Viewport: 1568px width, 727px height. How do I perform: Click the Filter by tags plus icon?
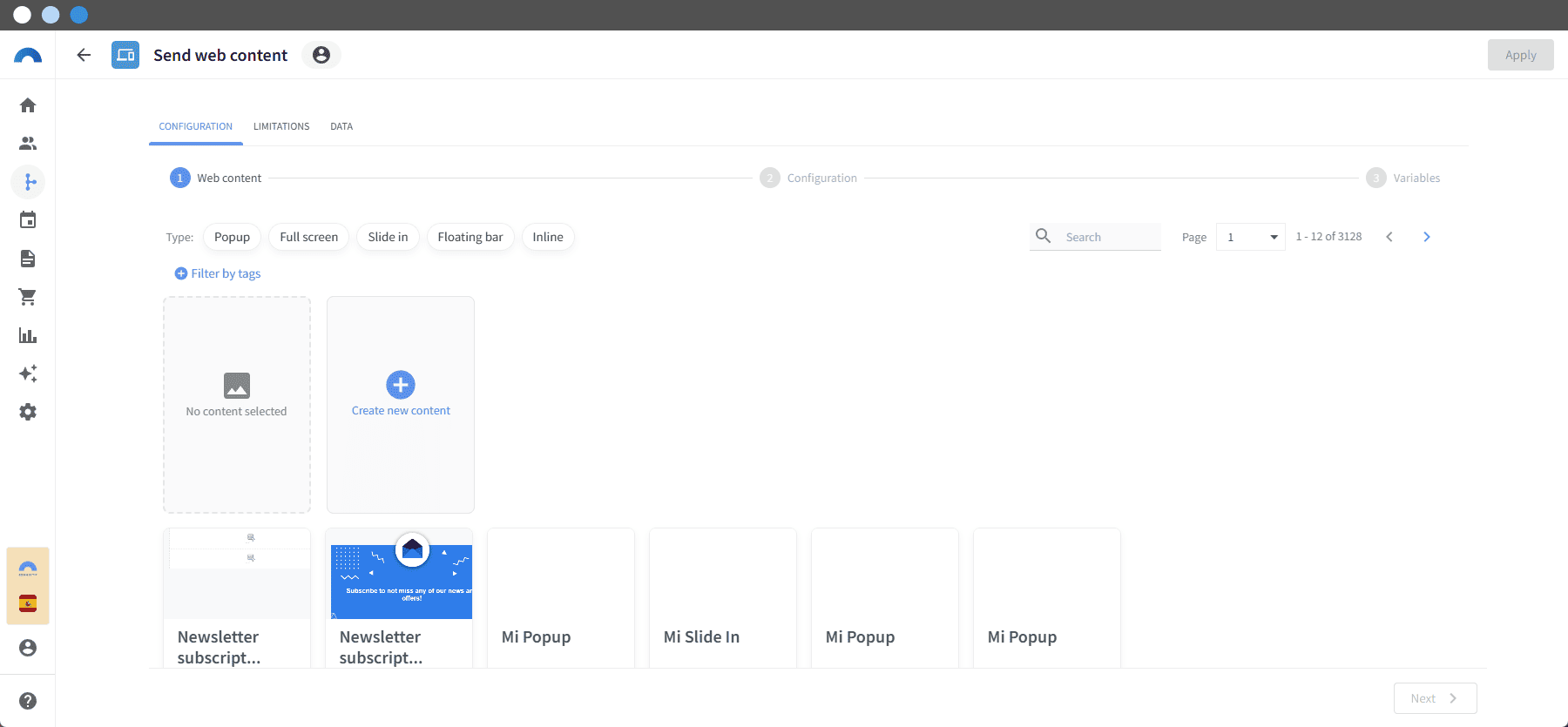pyautogui.click(x=181, y=273)
